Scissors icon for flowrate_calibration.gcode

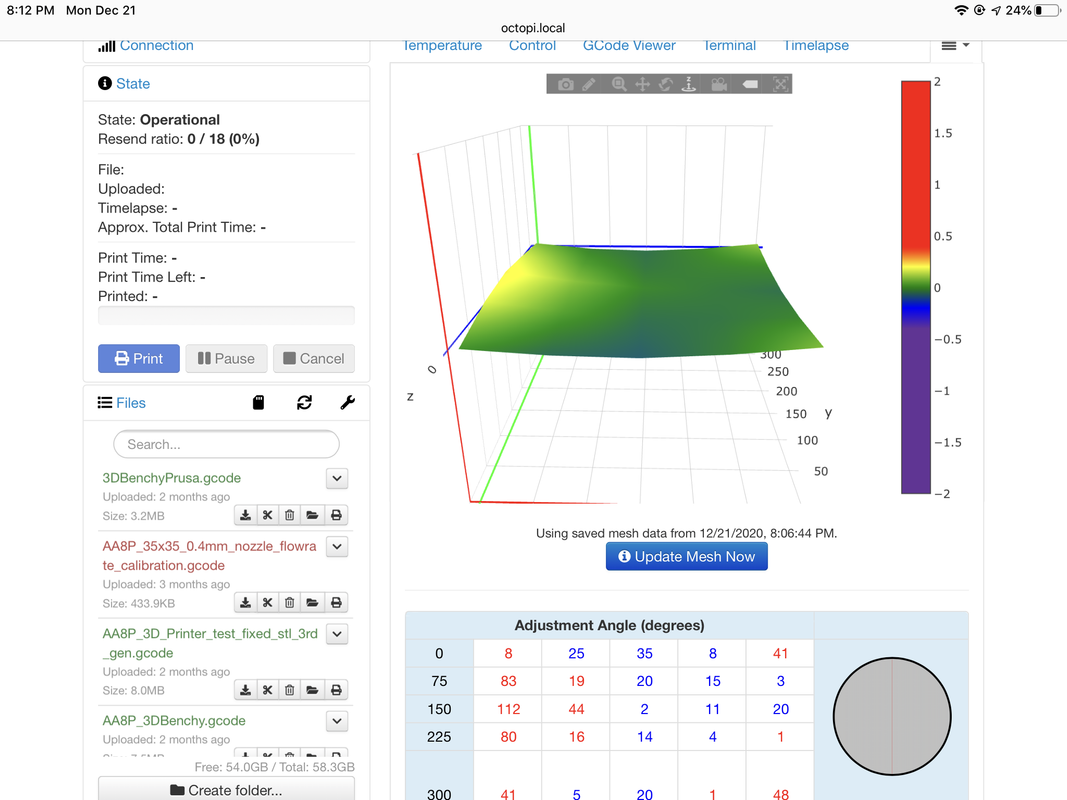(x=267, y=603)
